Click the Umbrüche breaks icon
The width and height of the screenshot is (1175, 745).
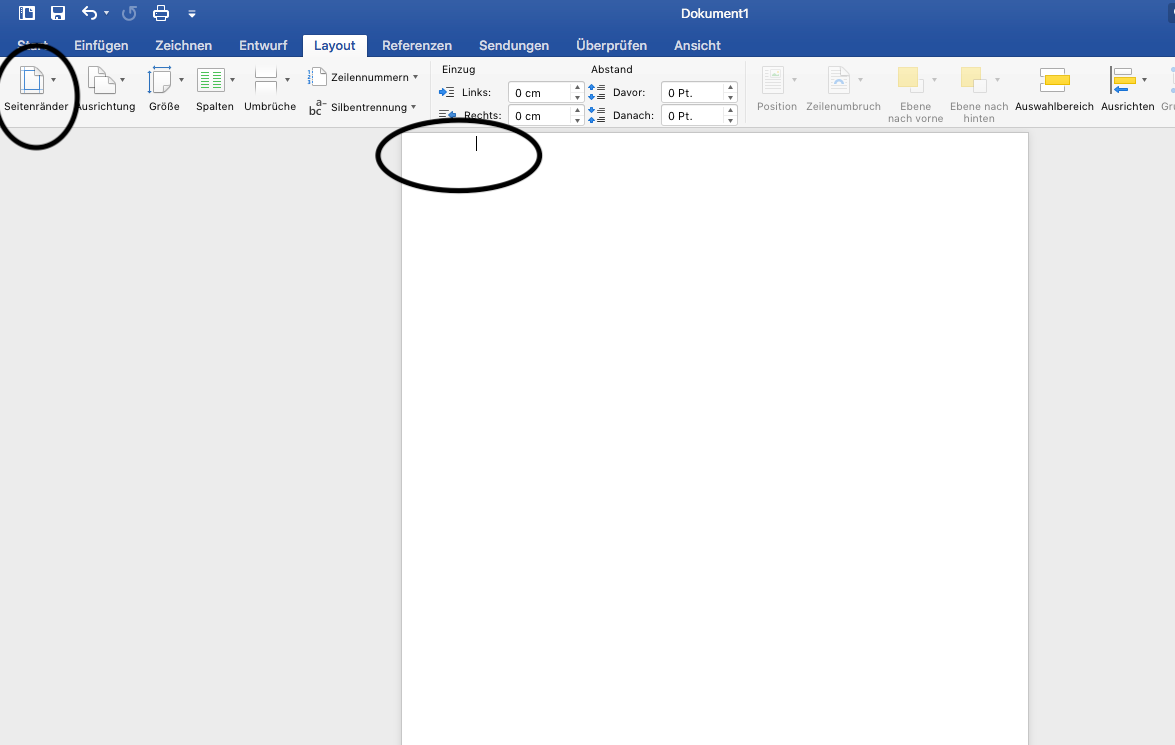click(266, 80)
